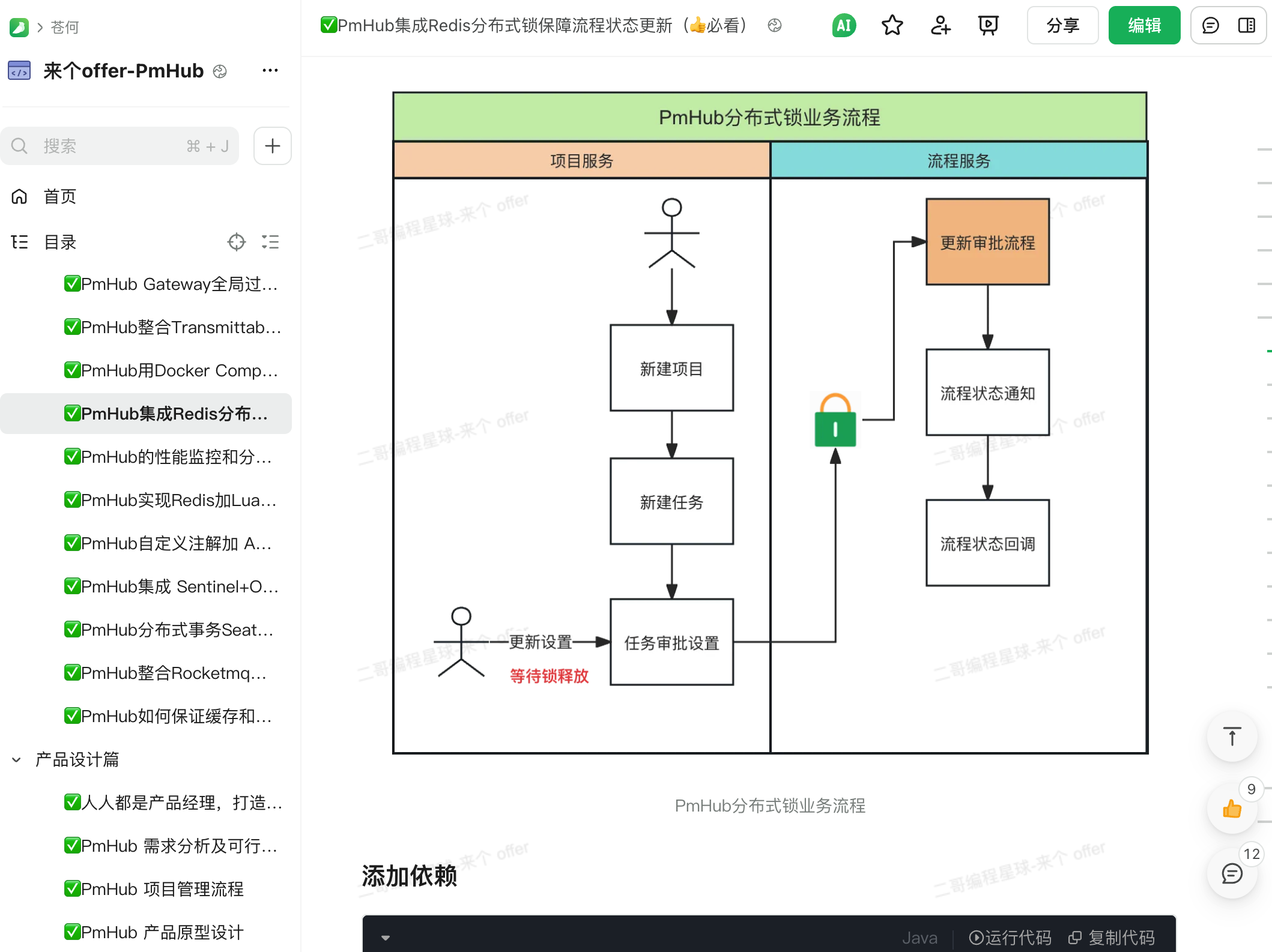Collapse the 产品设计篇 section
Image resolution: width=1272 pixels, height=952 pixels.
click(x=16, y=759)
